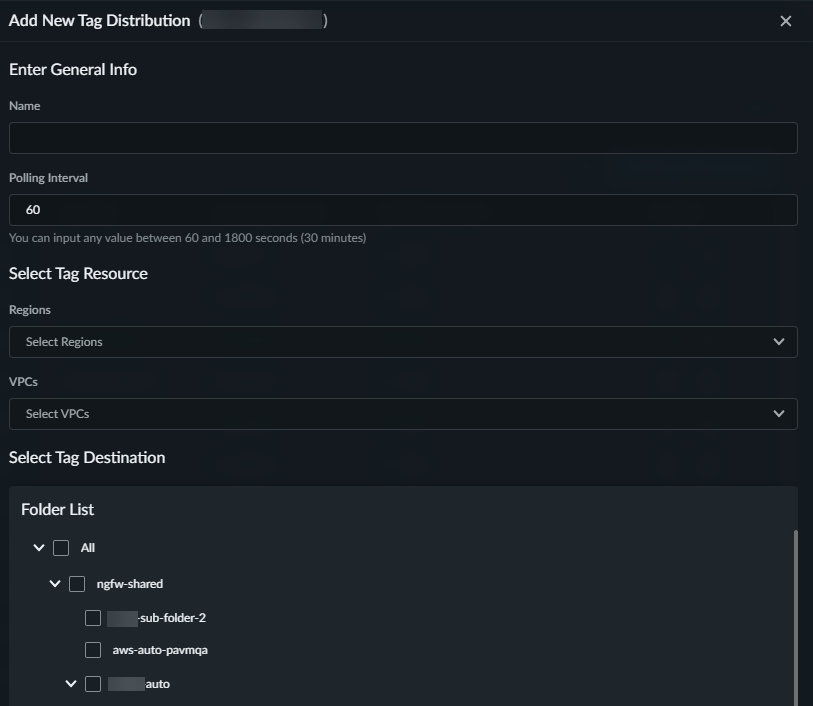
Task: Check the sub-folder-2 checkbox
Action: point(93,618)
